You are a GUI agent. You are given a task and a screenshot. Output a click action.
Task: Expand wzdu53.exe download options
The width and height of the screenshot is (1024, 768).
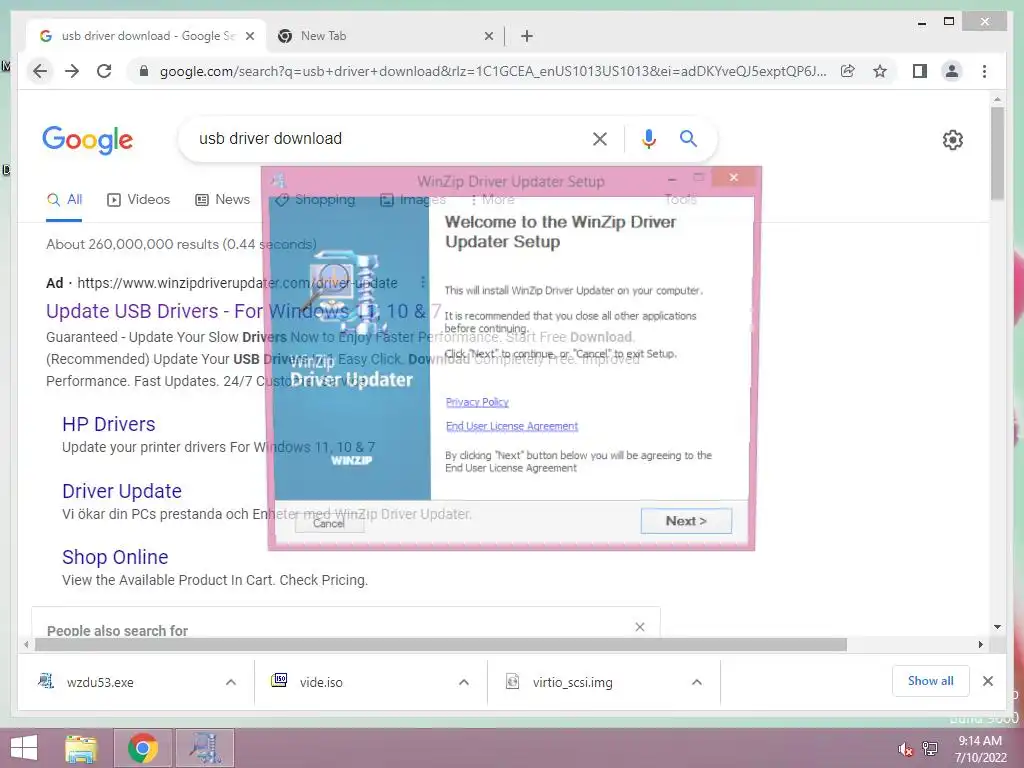coord(231,682)
